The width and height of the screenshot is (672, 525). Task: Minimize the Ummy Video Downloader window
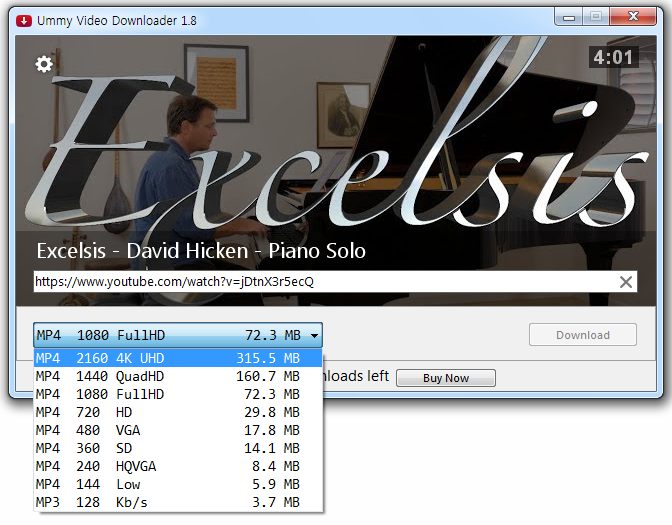pos(568,18)
